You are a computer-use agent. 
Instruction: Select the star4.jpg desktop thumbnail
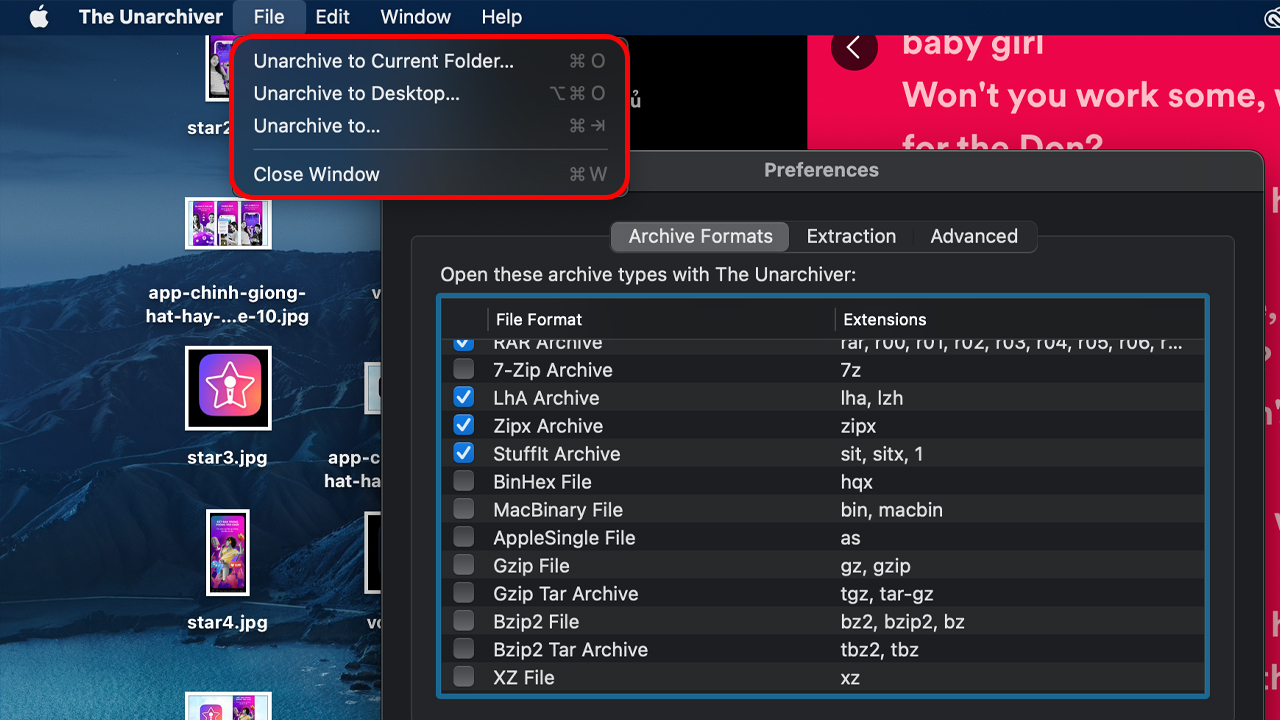[227, 552]
